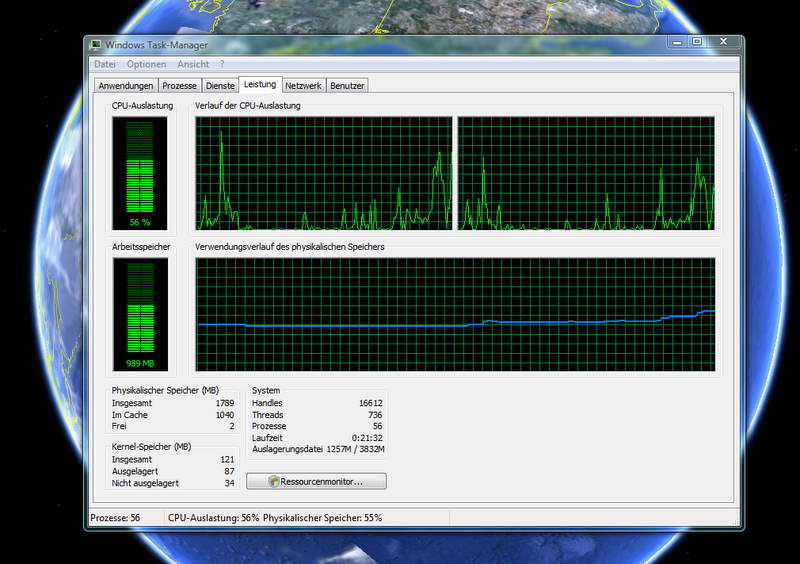The height and width of the screenshot is (564, 800).
Task: Open the Optionen menu
Action: (146, 64)
